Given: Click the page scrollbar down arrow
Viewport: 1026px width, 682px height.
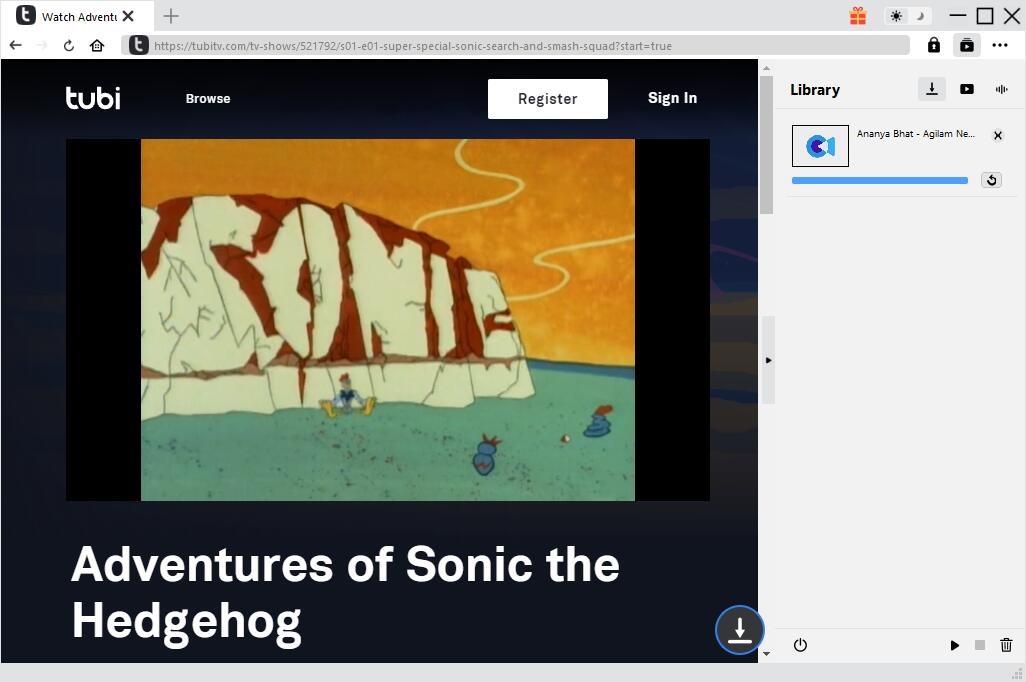Looking at the screenshot, I should pos(766,653).
